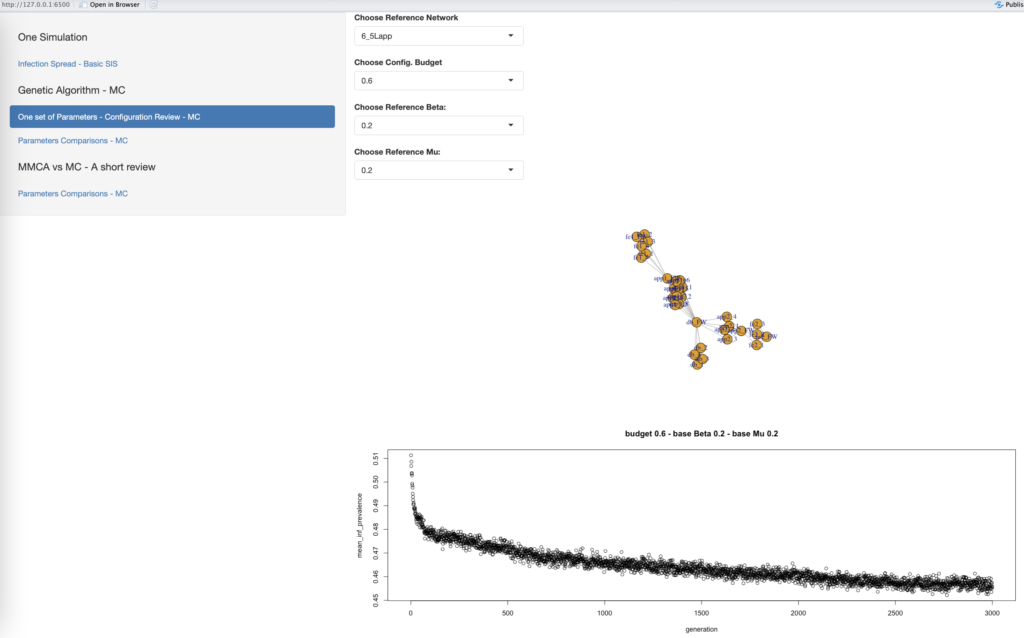1024x638 pixels.
Task: Go to Parameters Comparisons under Genetic Algorithm
Action: click(73, 141)
